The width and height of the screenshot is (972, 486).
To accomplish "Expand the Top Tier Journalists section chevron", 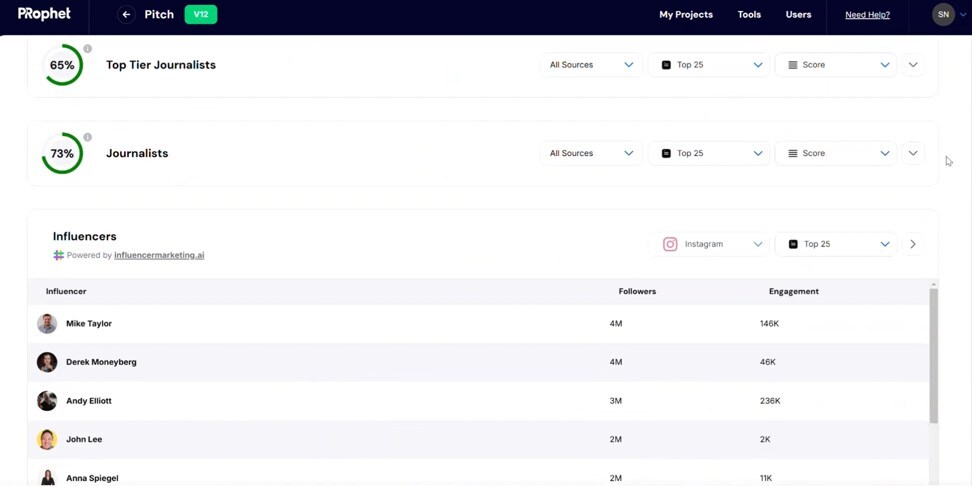I will point(913,65).
